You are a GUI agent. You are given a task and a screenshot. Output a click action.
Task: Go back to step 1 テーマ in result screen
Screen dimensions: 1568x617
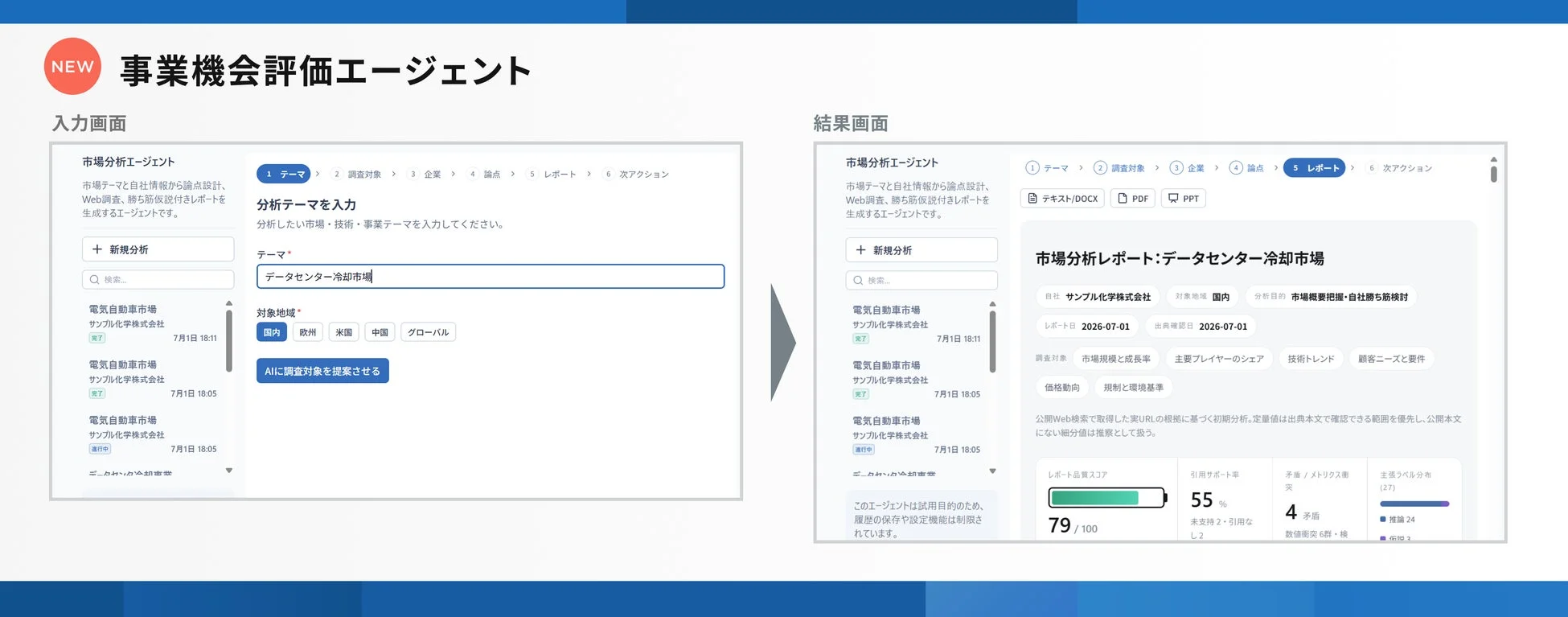tap(1047, 168)
